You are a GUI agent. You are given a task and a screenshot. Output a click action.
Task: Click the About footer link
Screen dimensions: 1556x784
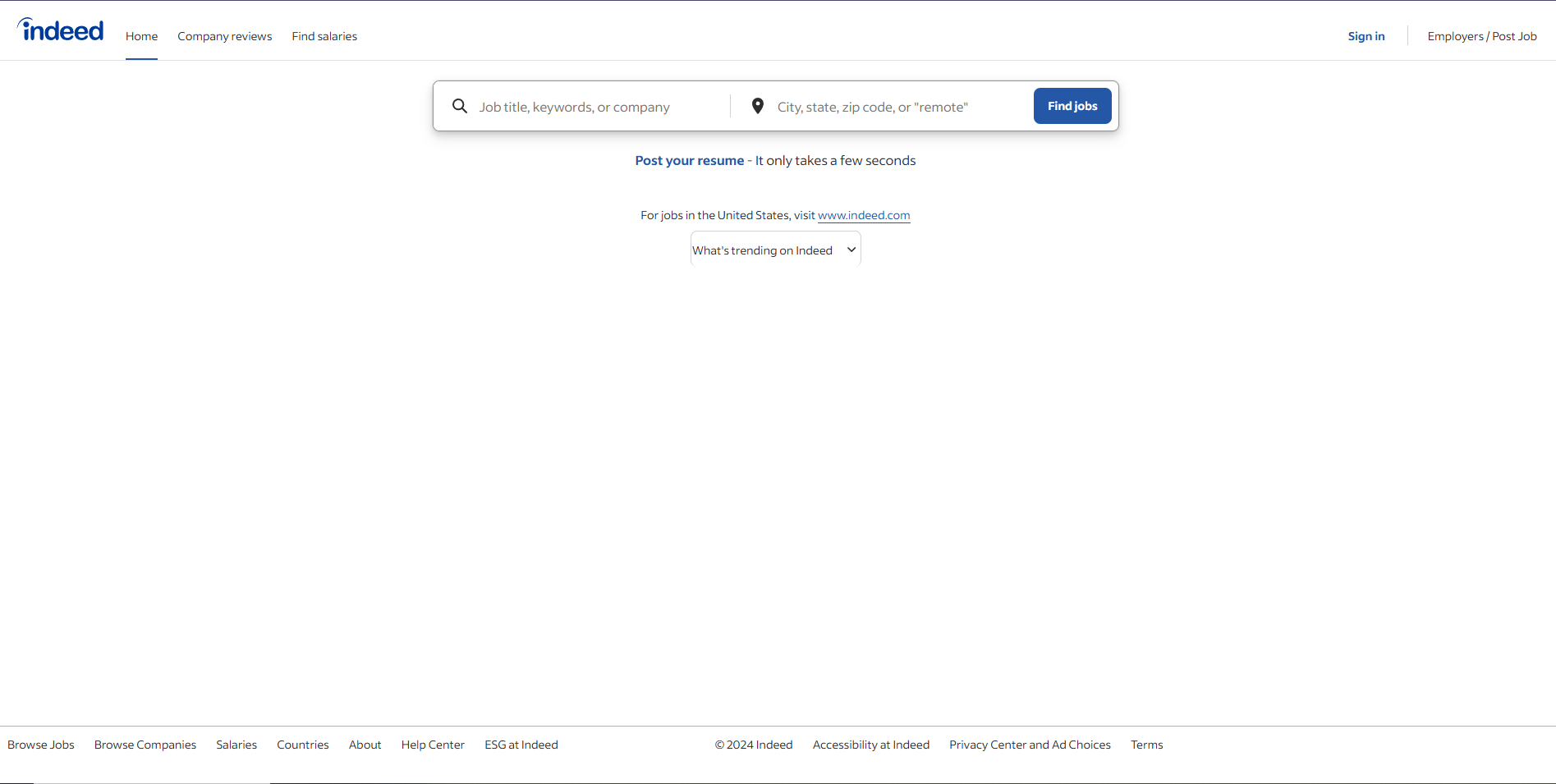point(365,745)
